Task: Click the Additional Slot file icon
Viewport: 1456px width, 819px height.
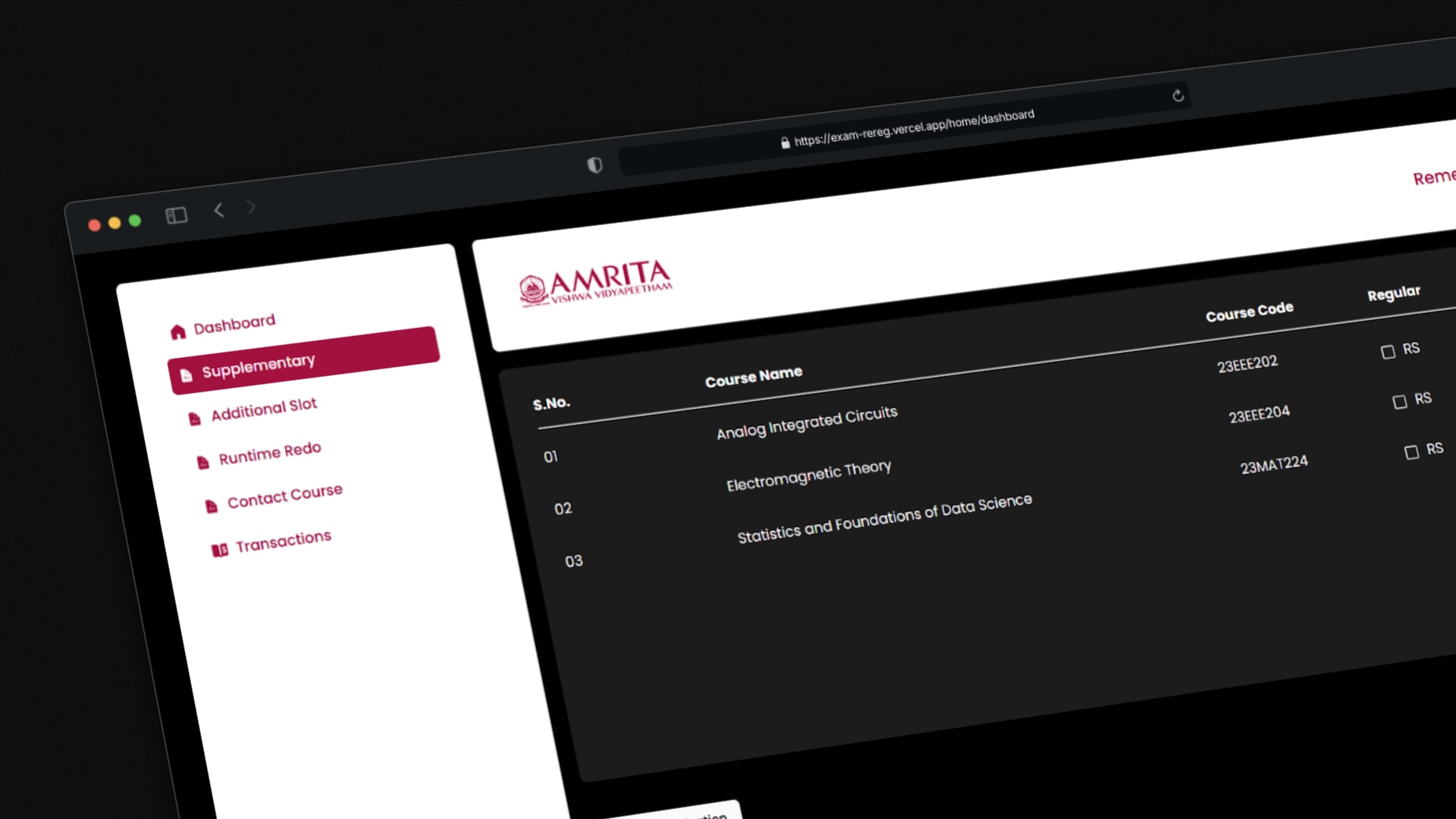Action: 195,419
